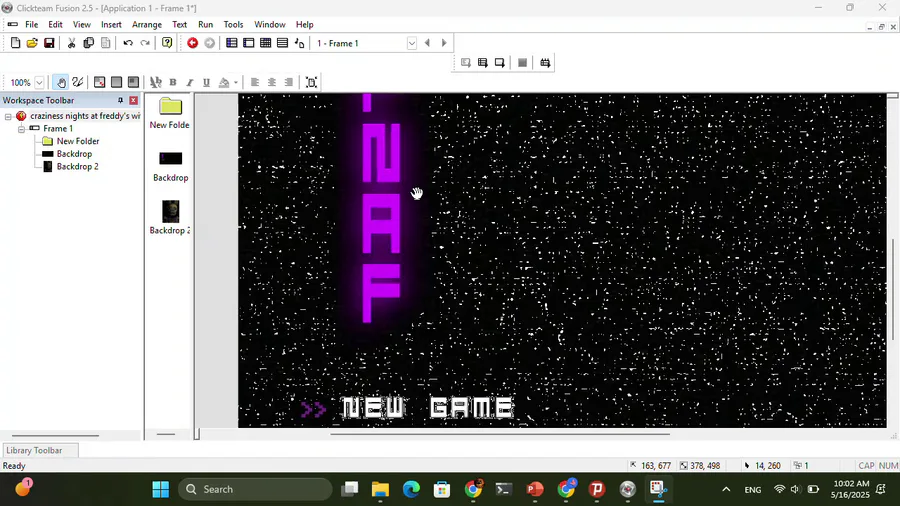
Task: Close the Workspace Toolbar panel
Action: point(133,100)
